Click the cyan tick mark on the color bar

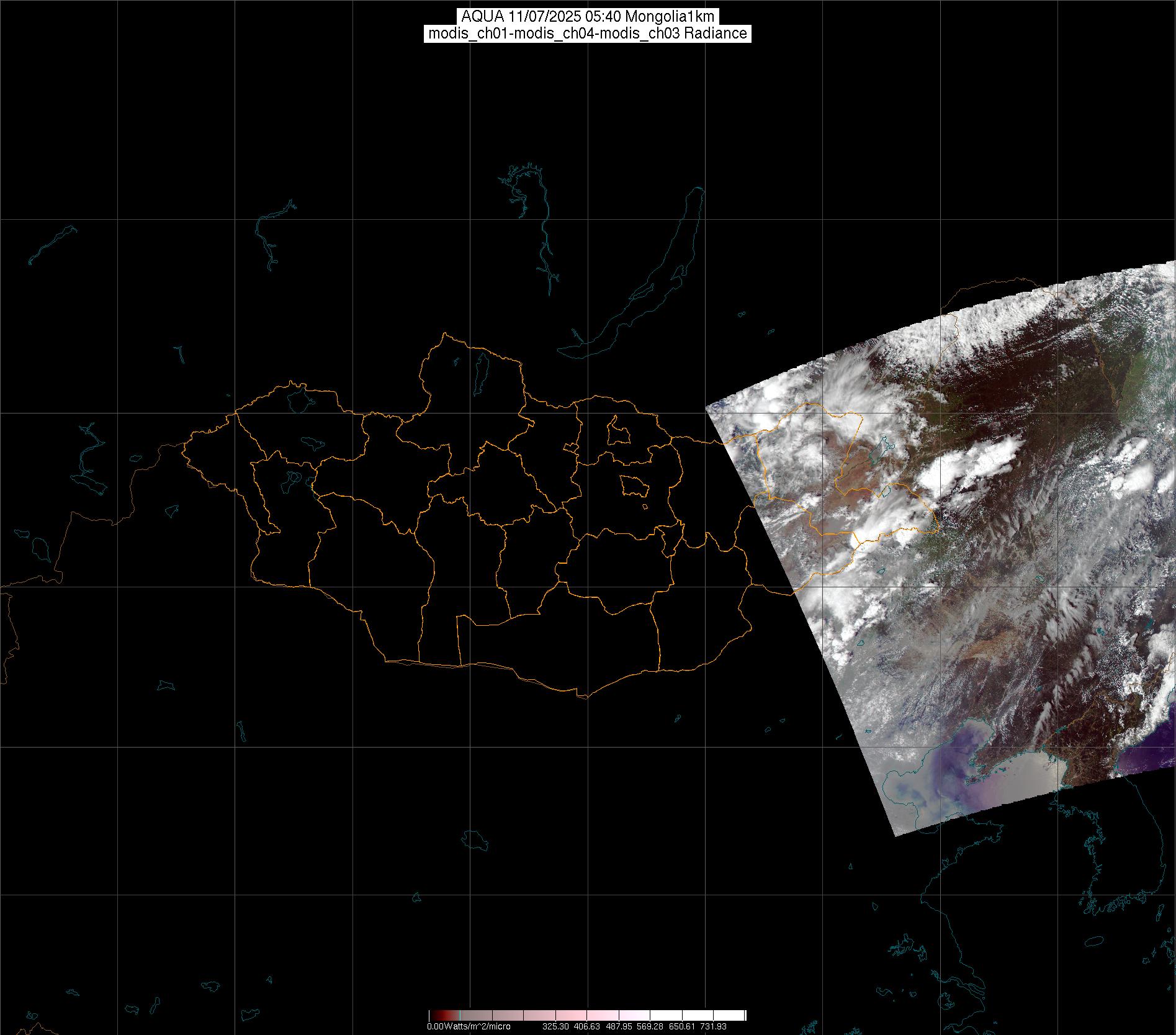(460, 1016)
